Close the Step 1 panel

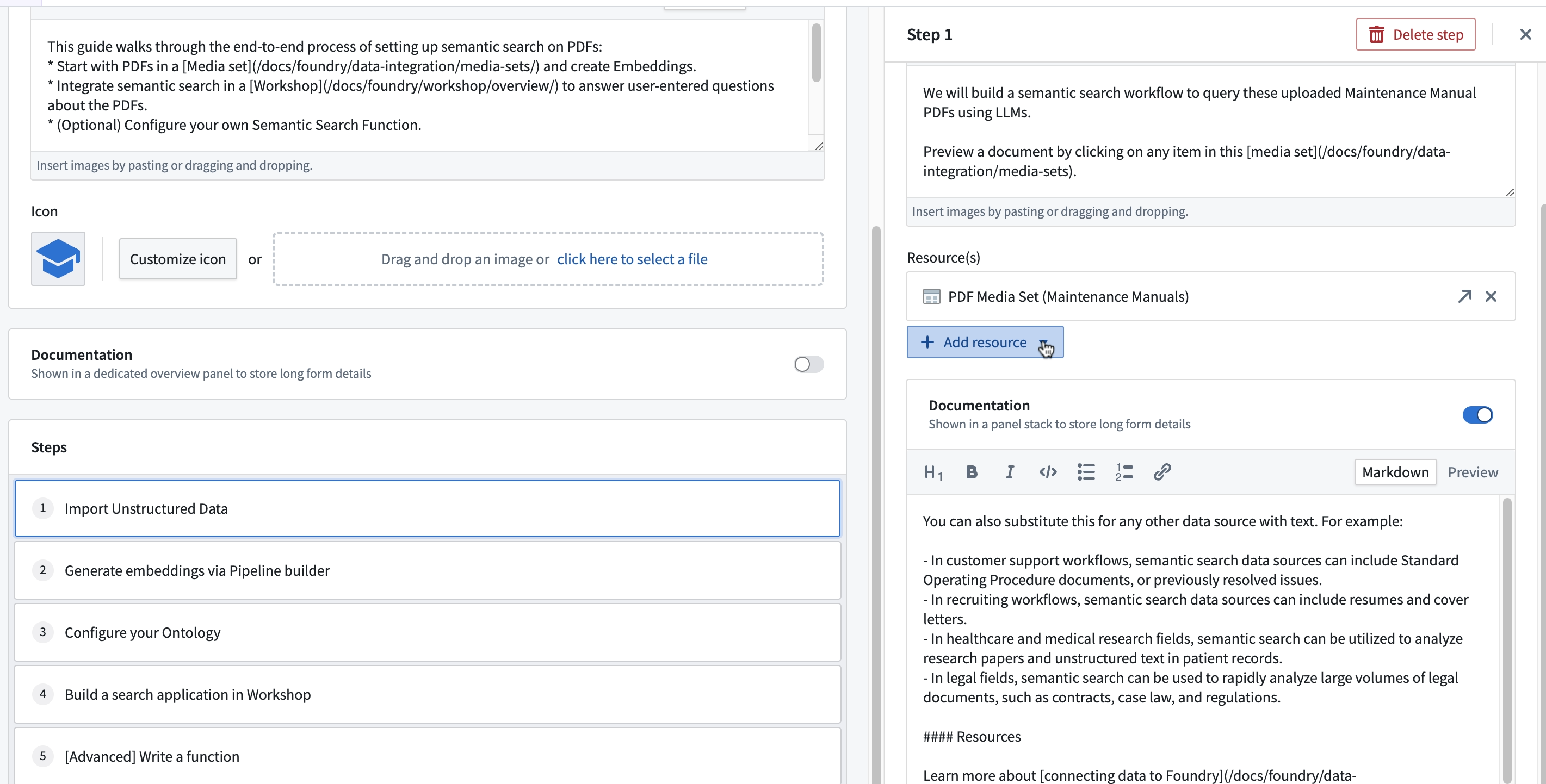tap(1525, 34)
